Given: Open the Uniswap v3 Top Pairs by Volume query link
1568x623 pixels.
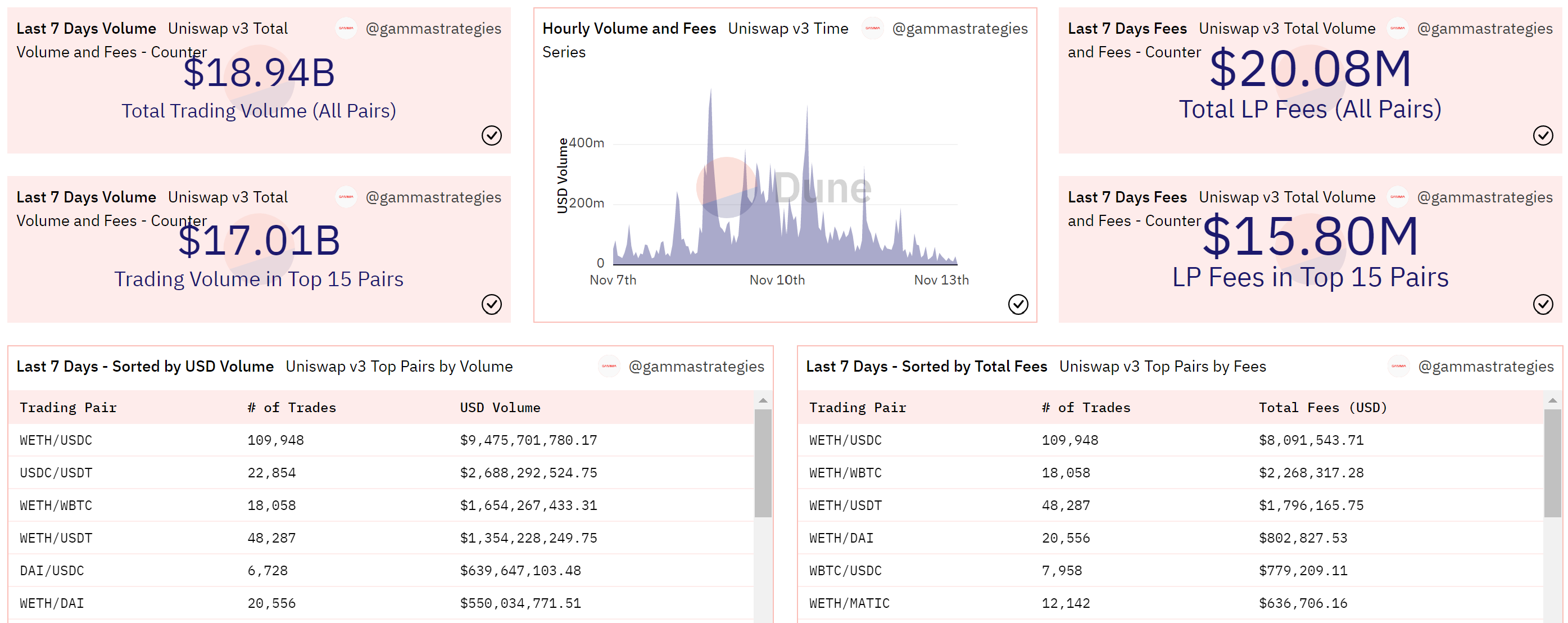Looking at the screenshot, I should tap(399, 367).
